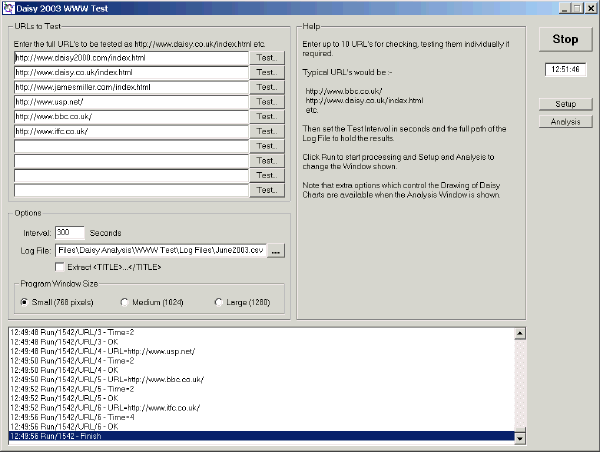Minimize the Daisy 2003 WWW Test window
600x452 pixels.
tap(565, 8)
